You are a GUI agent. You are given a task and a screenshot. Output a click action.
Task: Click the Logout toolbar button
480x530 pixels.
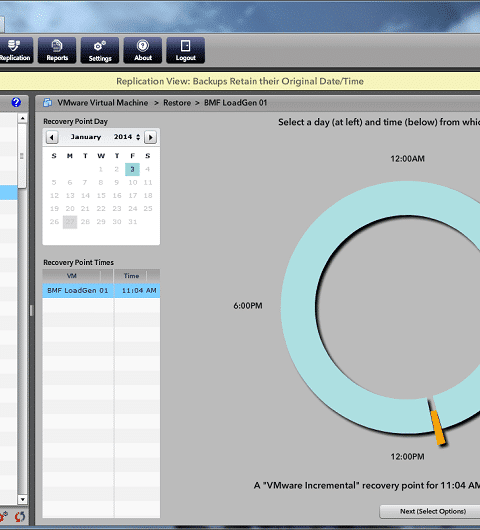(x=186, y=50)
